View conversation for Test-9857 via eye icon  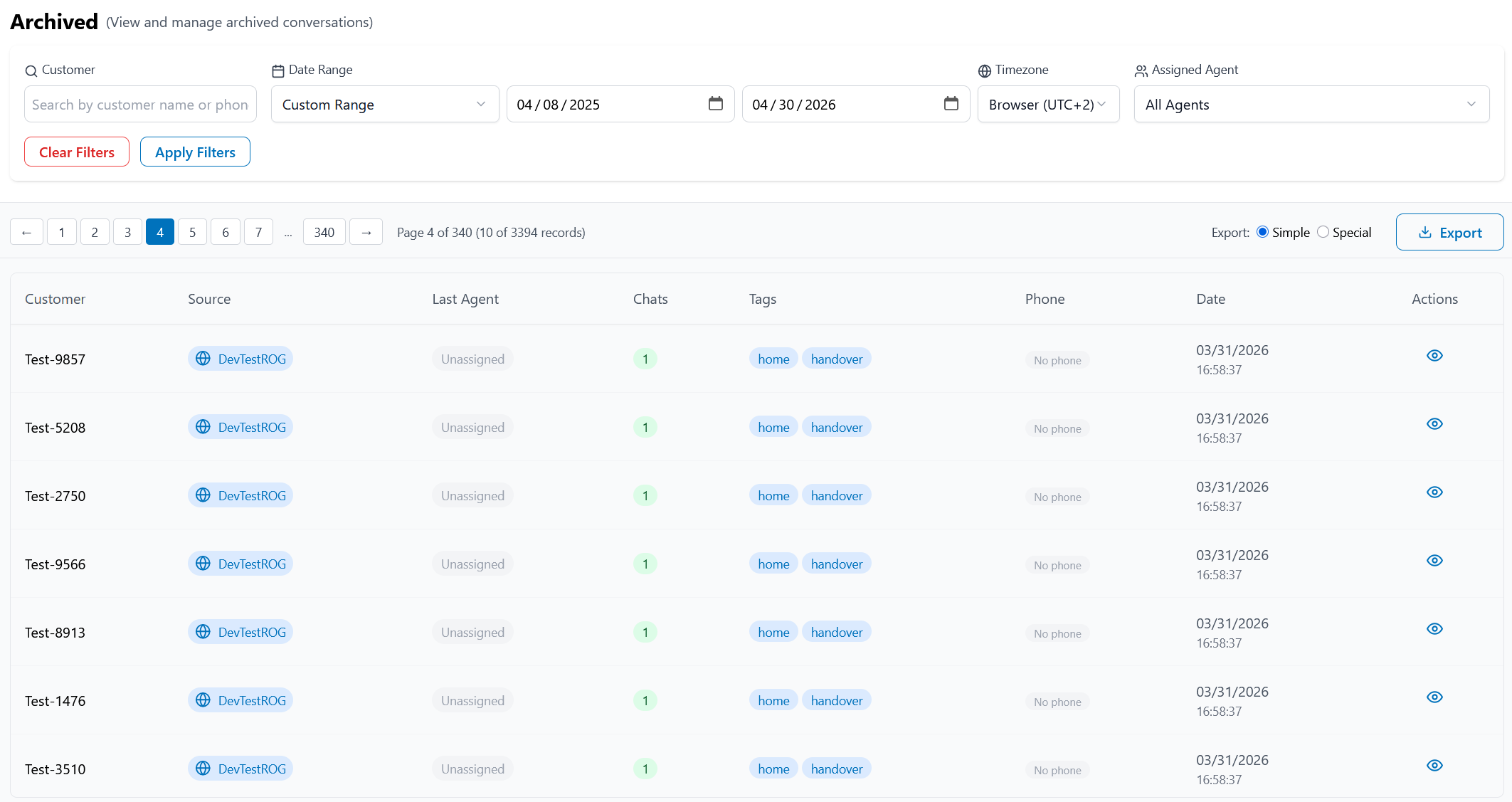coord(1434,355)
